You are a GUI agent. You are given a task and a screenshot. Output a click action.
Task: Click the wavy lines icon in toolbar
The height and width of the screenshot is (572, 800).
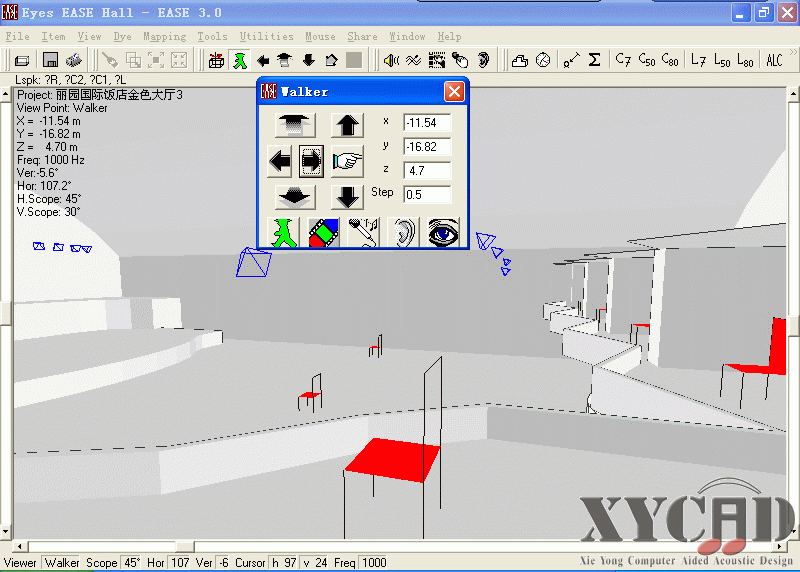tap(414, 60)
